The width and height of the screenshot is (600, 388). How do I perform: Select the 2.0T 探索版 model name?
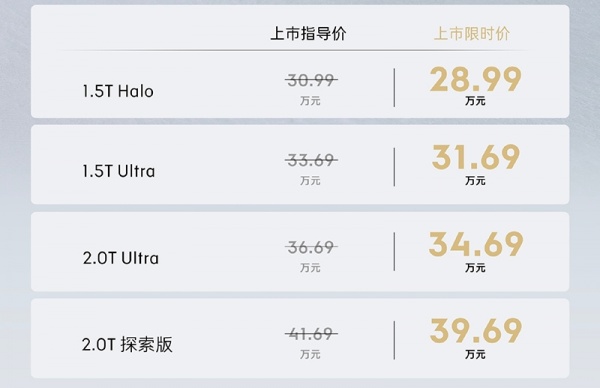(x=127, y=344)
